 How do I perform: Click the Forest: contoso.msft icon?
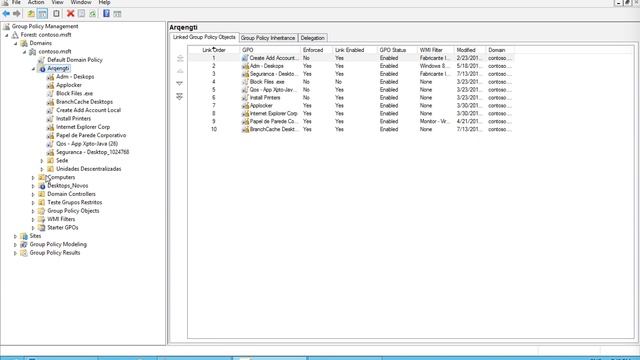[x=15, y=35]
